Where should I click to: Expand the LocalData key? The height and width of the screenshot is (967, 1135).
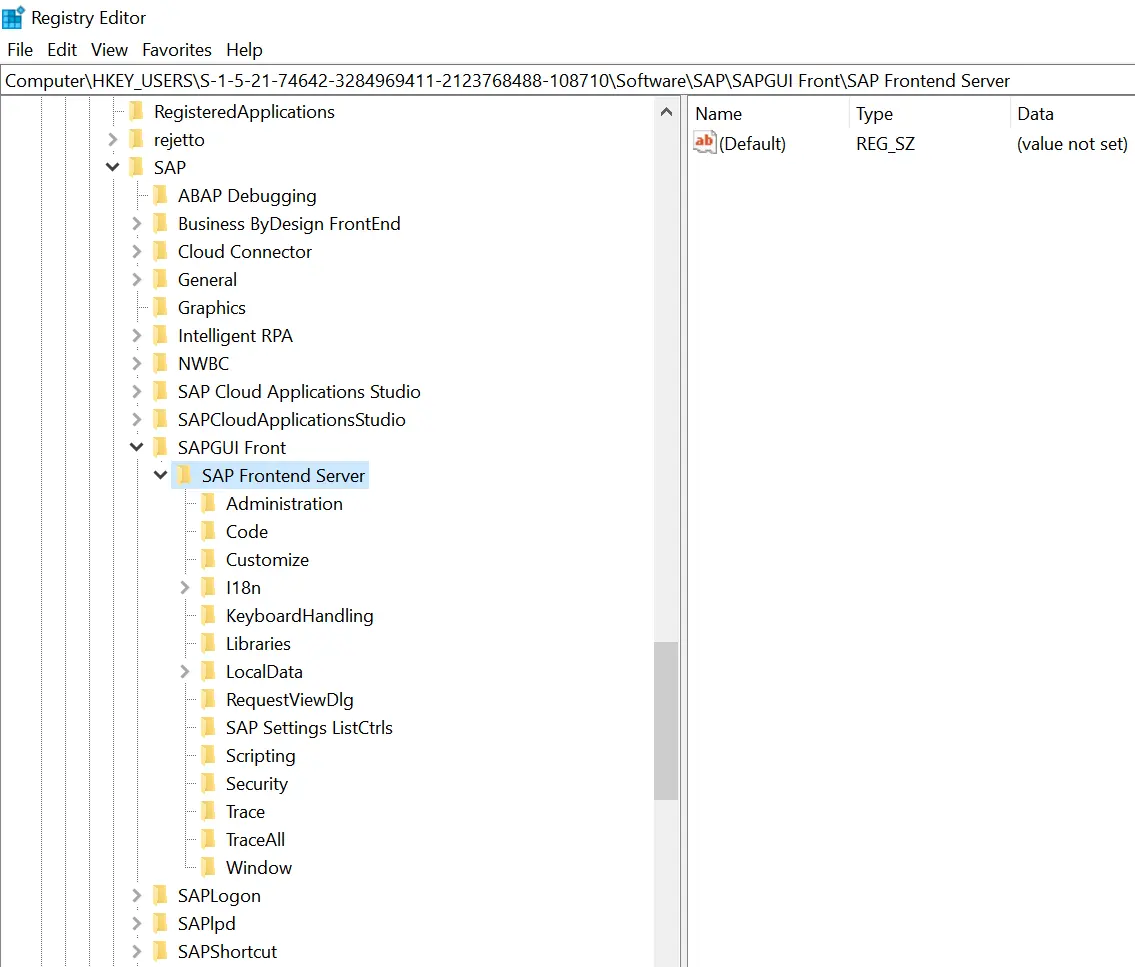185,671
